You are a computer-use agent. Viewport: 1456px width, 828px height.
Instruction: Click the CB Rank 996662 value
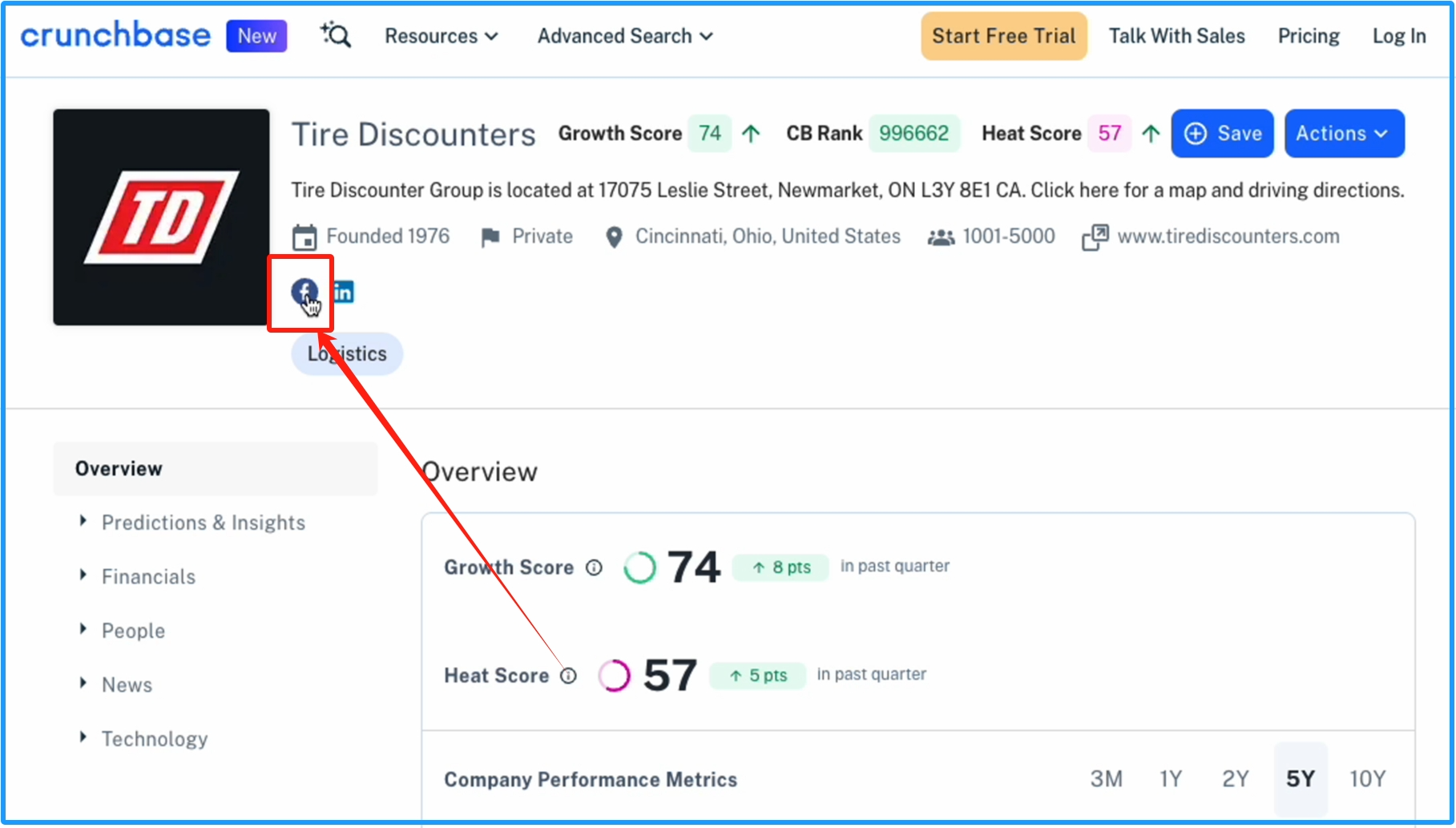pos(914,133)
